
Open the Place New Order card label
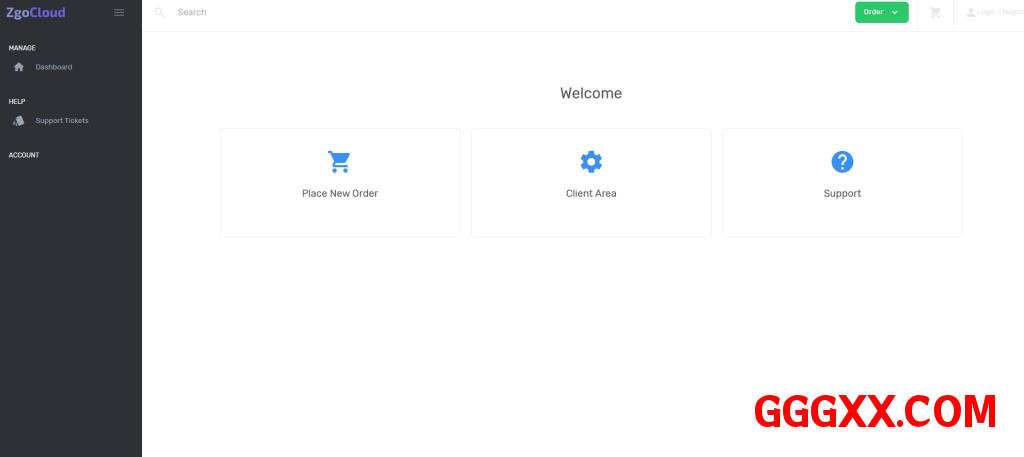pos(340,193)
